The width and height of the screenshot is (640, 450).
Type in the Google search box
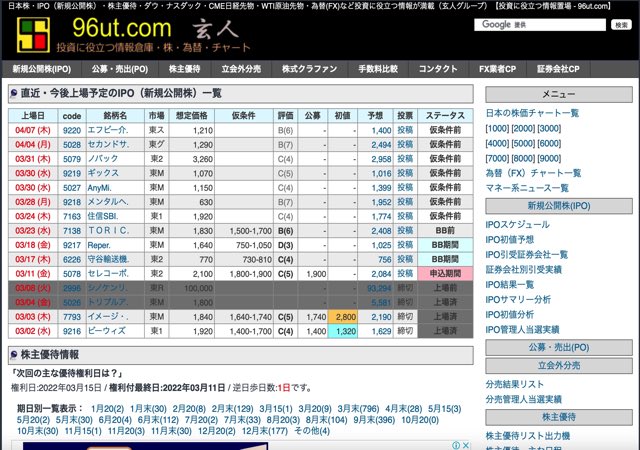(540, 24)
